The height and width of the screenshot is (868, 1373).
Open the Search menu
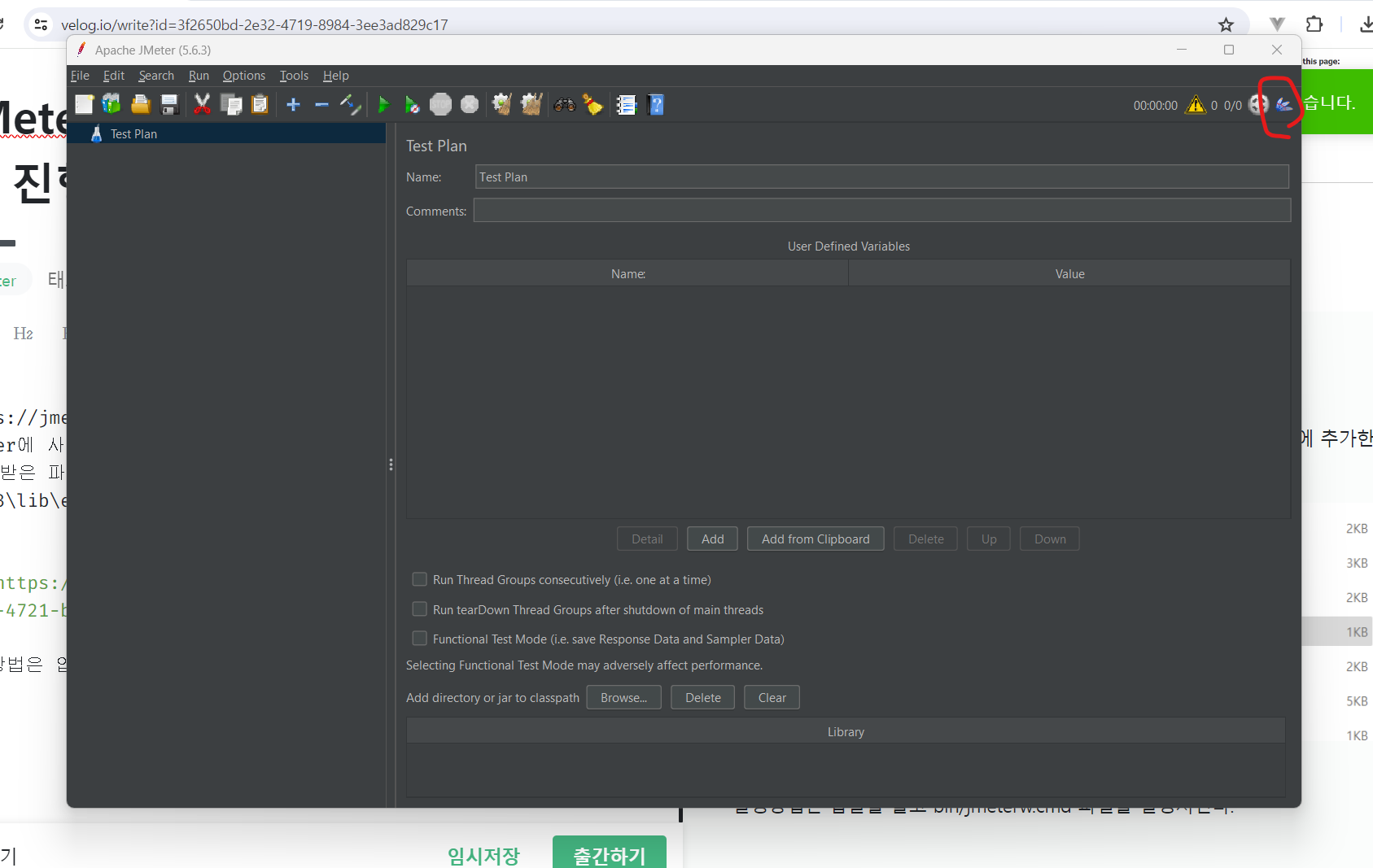[x=156, y=76]
